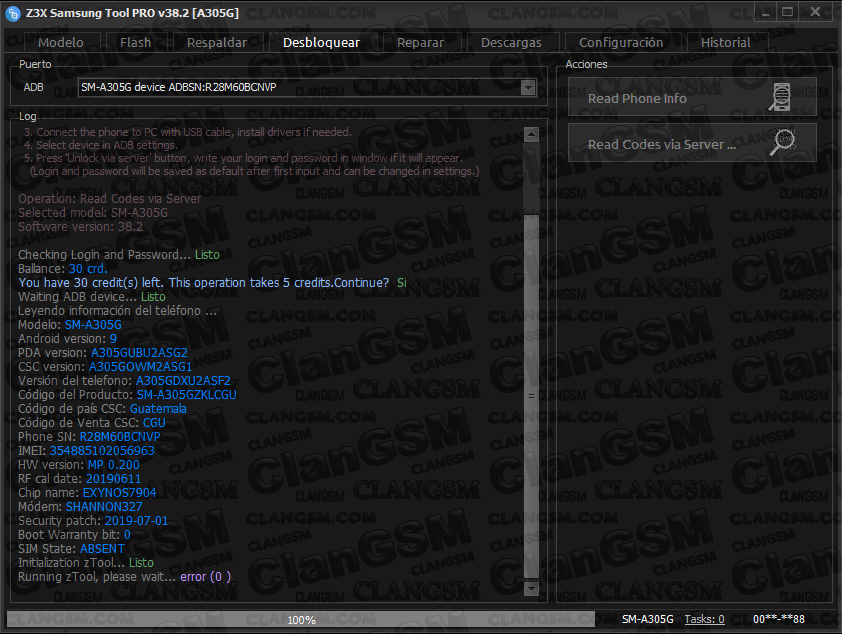Click the Guatemala country code text
This screenshot has height=635, width=842.
[x=158, y=408]
